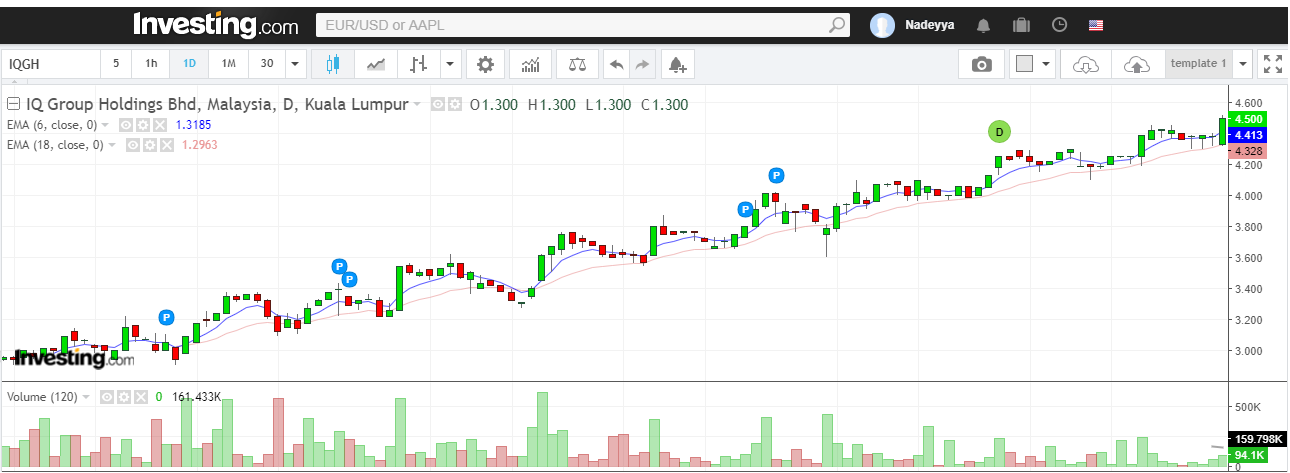This screenshot has width=1290, height=473.
Task: Switch to area chart style
Action: pos(376,64)
